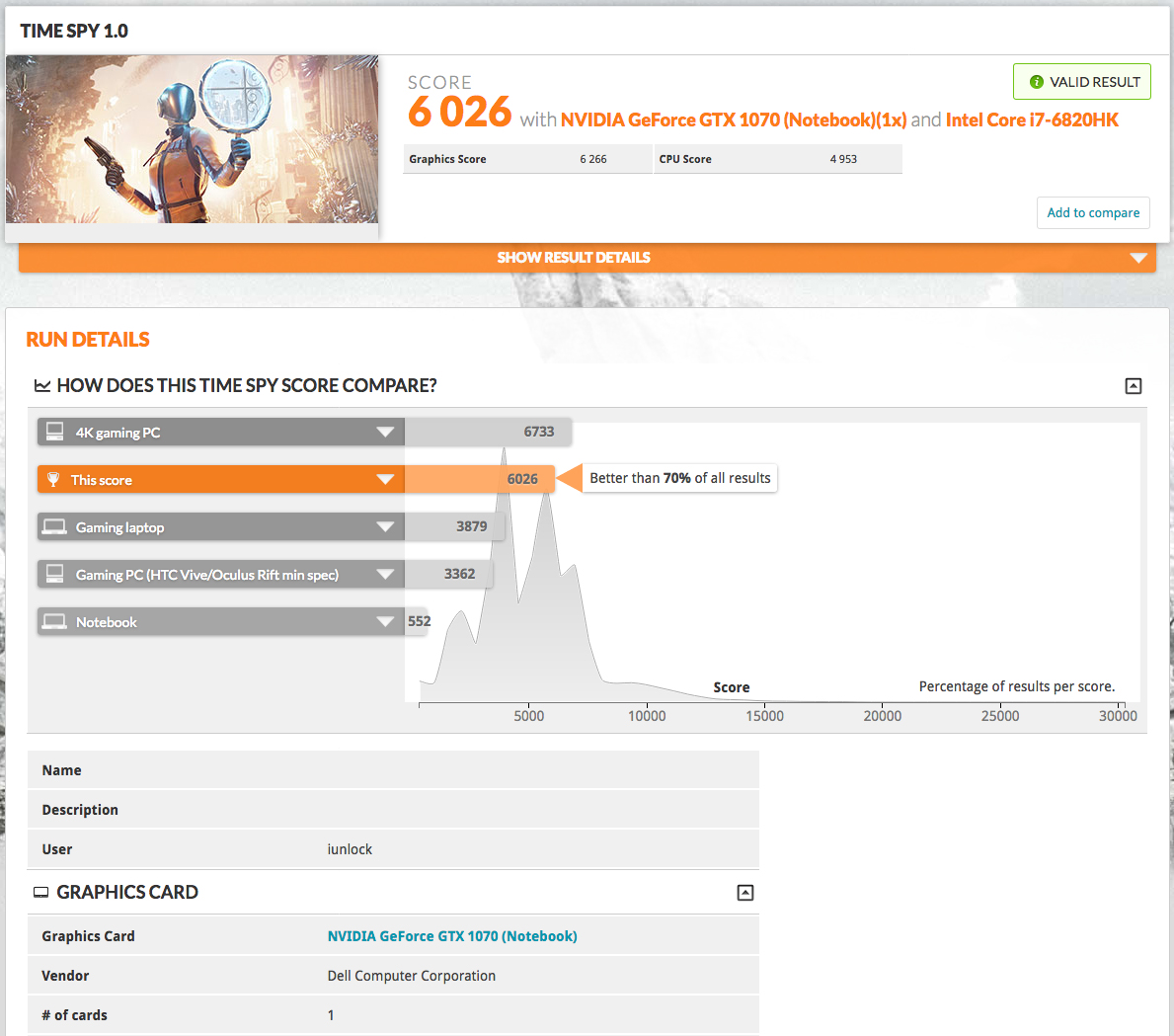Click the desktop icon beside Gaming PC (HTC Vive/Oculus Rift min spec)
Image resolution: width=1174 pixels, height=1036 pixels.
54,574
